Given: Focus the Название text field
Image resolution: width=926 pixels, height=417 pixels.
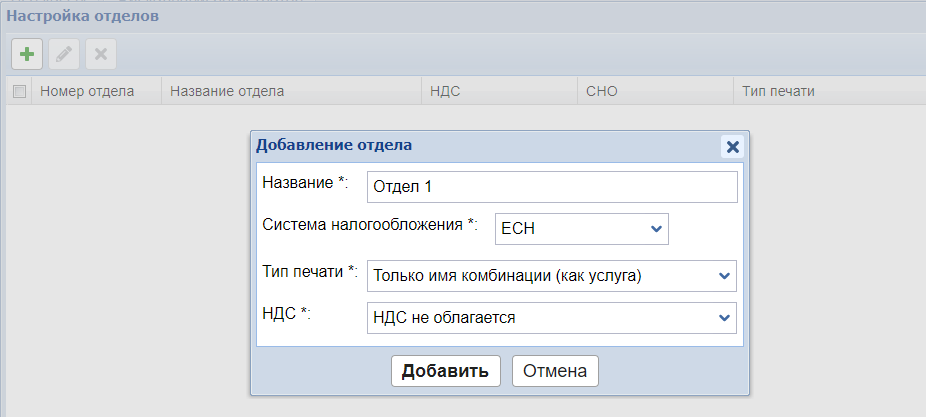Looking at the screenshot, I should [551, 186].
